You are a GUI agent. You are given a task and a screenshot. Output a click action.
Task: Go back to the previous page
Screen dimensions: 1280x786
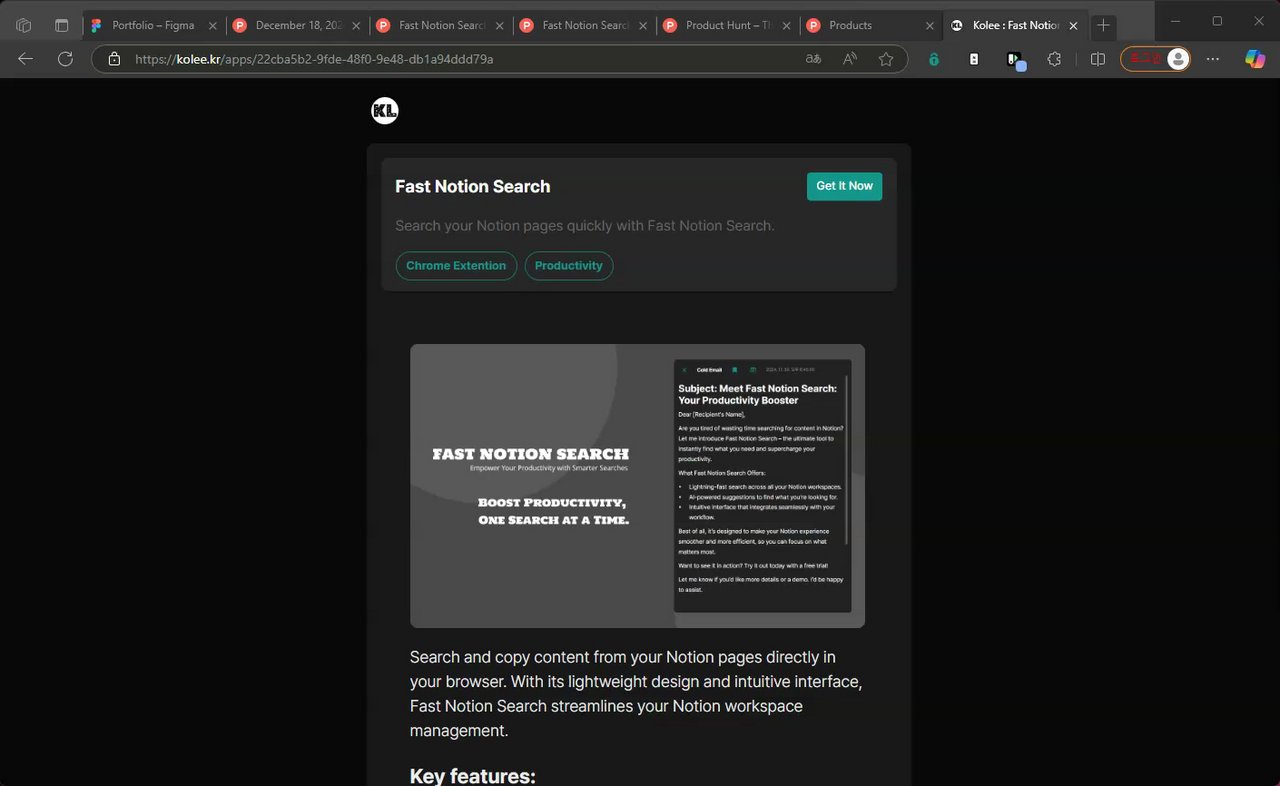coord(26,59)
